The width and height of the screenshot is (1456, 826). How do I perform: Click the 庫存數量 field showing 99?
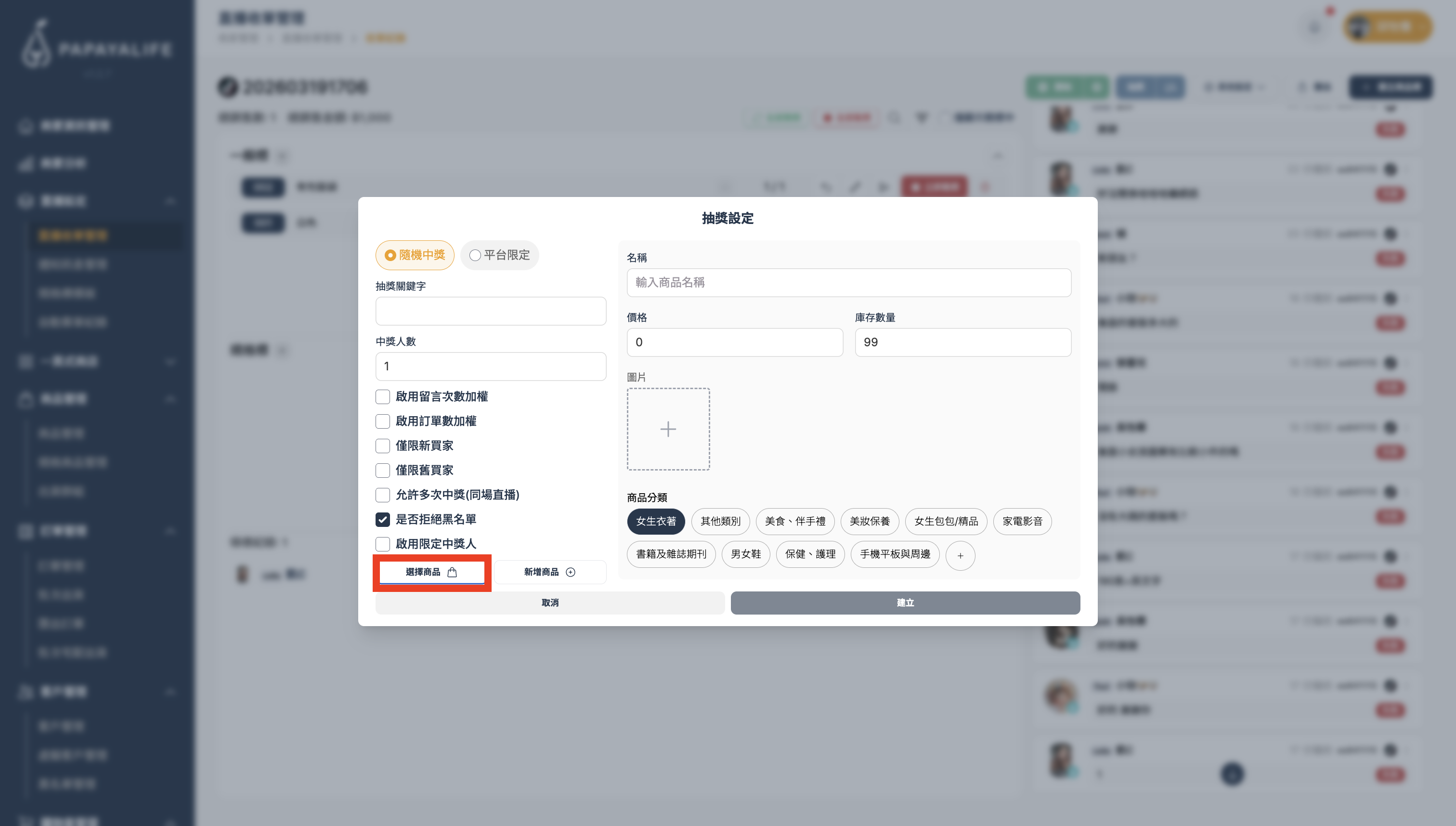962,342
